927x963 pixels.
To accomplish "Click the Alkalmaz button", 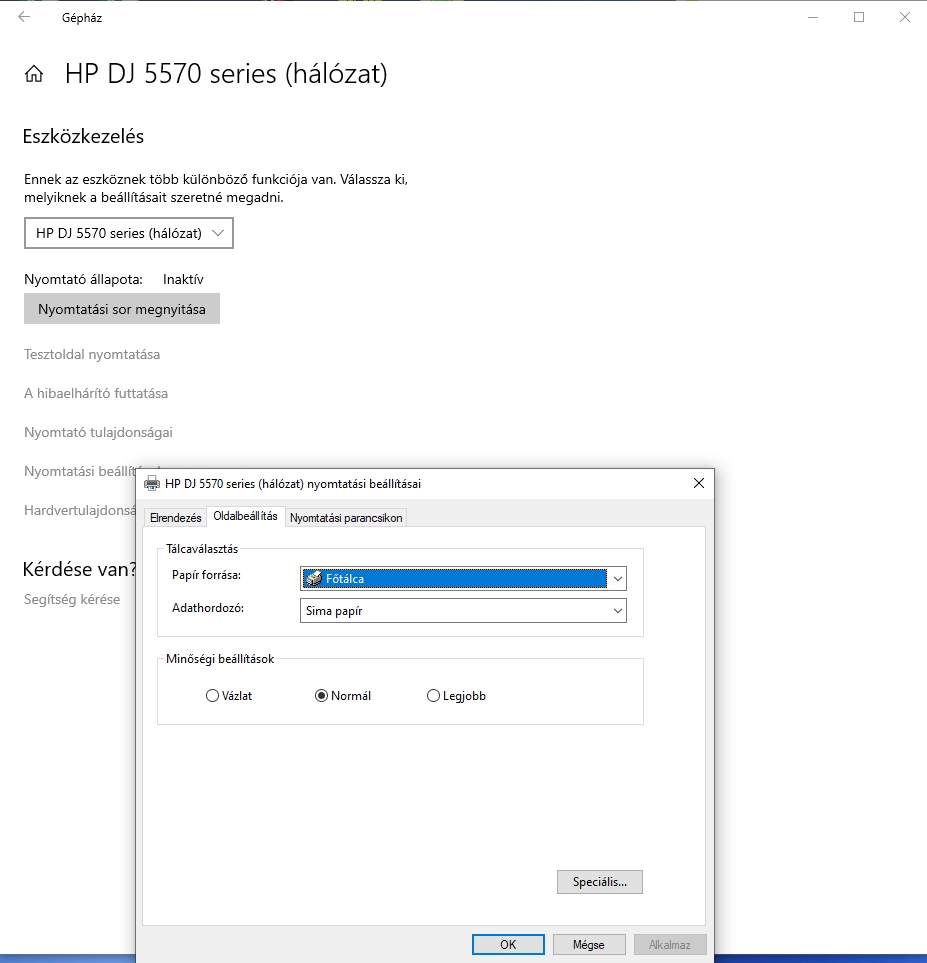I will coord(670,945).
